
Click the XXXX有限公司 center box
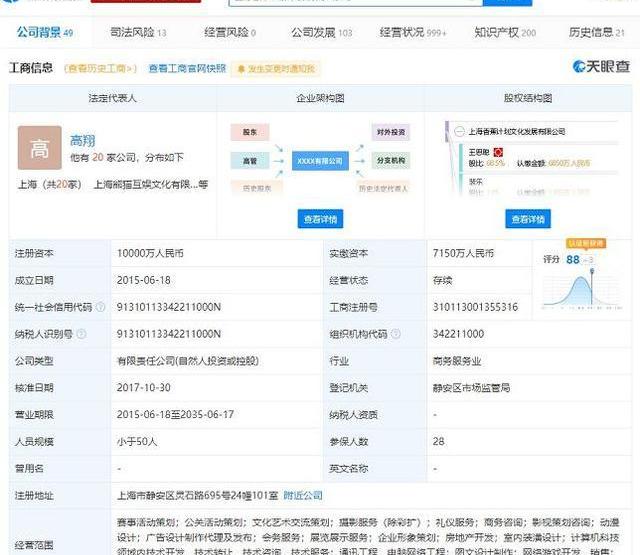320,161
